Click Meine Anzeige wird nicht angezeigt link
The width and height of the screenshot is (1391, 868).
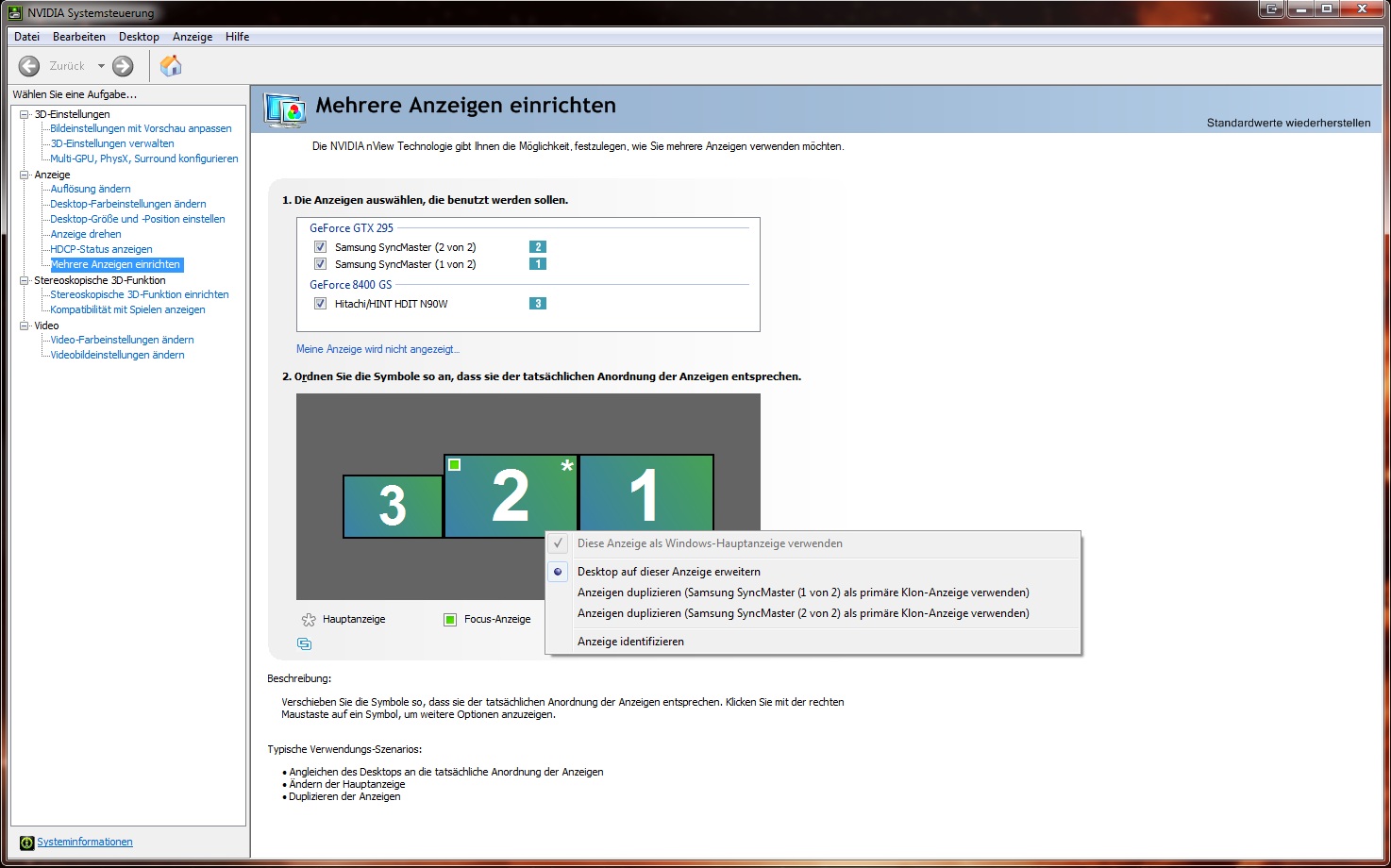pyautogui.click(x=377, y=349)
